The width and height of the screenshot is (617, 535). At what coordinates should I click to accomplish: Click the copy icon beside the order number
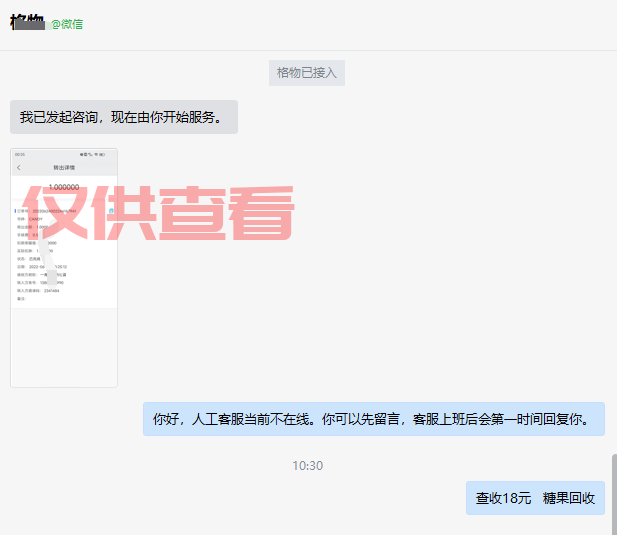109,212
